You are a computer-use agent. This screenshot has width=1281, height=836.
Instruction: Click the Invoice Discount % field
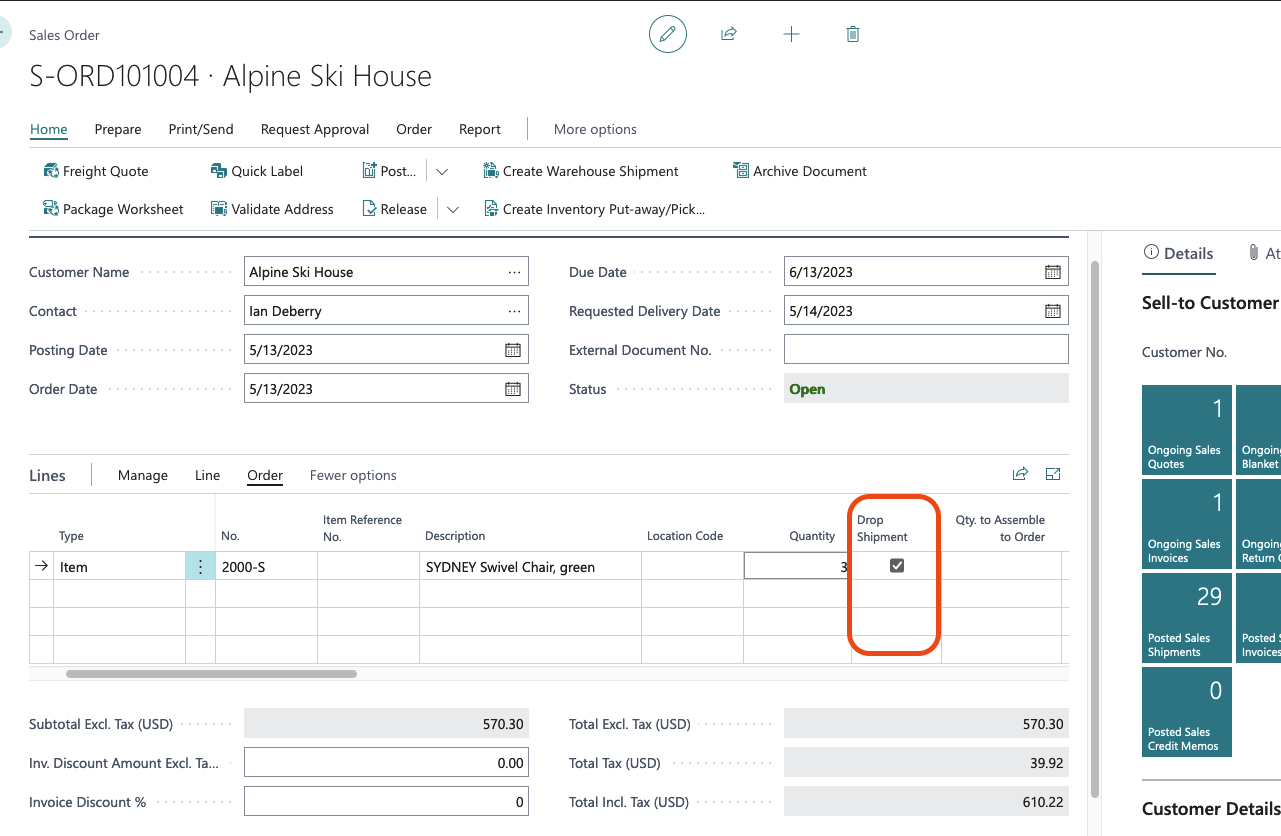(x=386, y=802)
